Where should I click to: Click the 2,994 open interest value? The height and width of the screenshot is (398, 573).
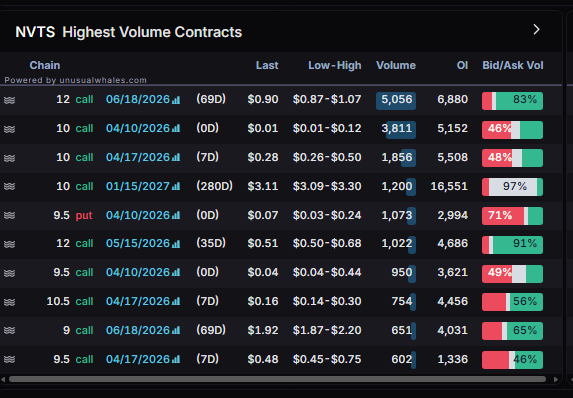pos(452,215)
